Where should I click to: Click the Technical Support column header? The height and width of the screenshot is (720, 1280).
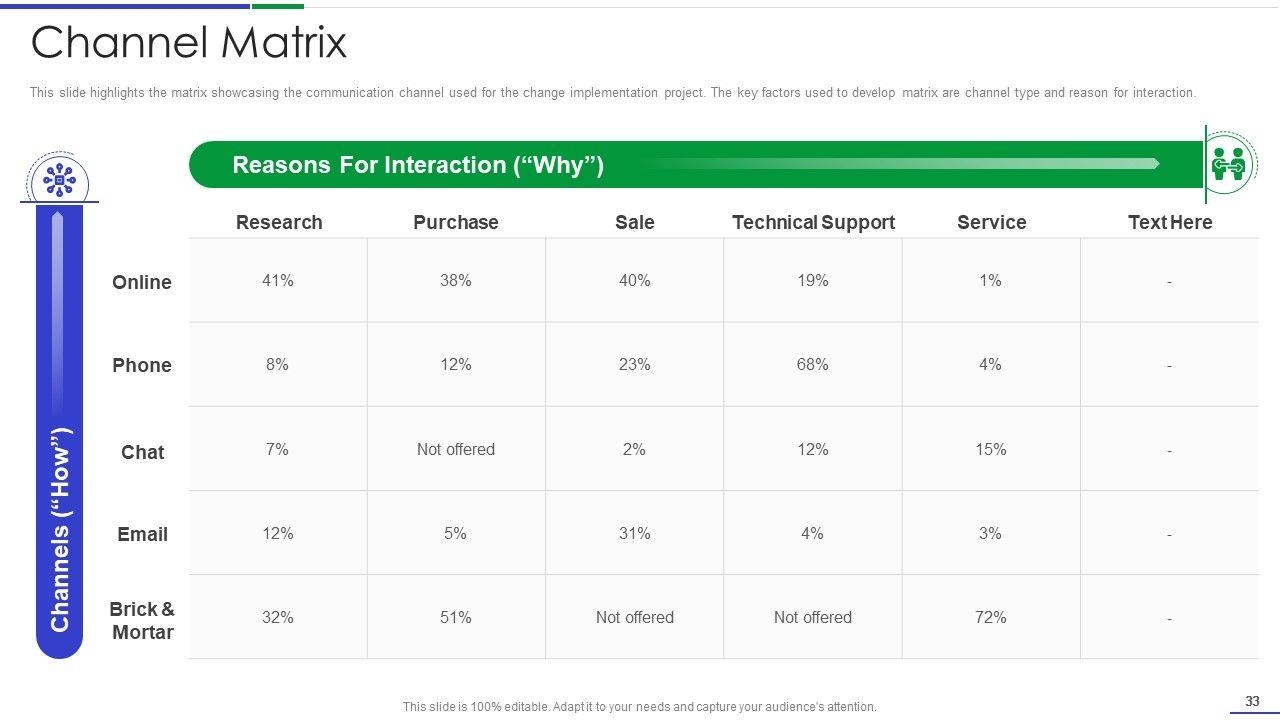pos(813,222)
